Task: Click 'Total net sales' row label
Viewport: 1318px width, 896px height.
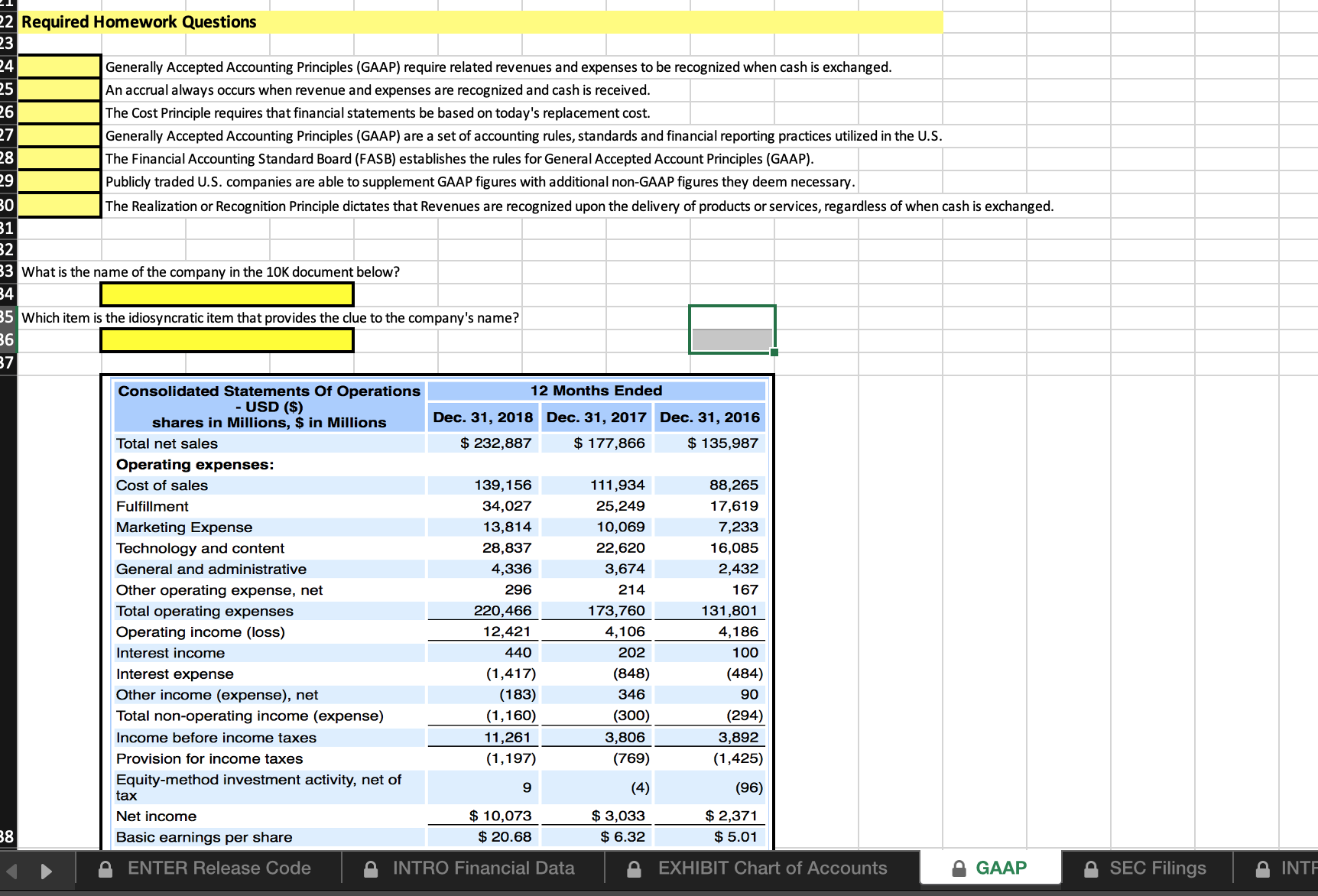Action: 167,443
